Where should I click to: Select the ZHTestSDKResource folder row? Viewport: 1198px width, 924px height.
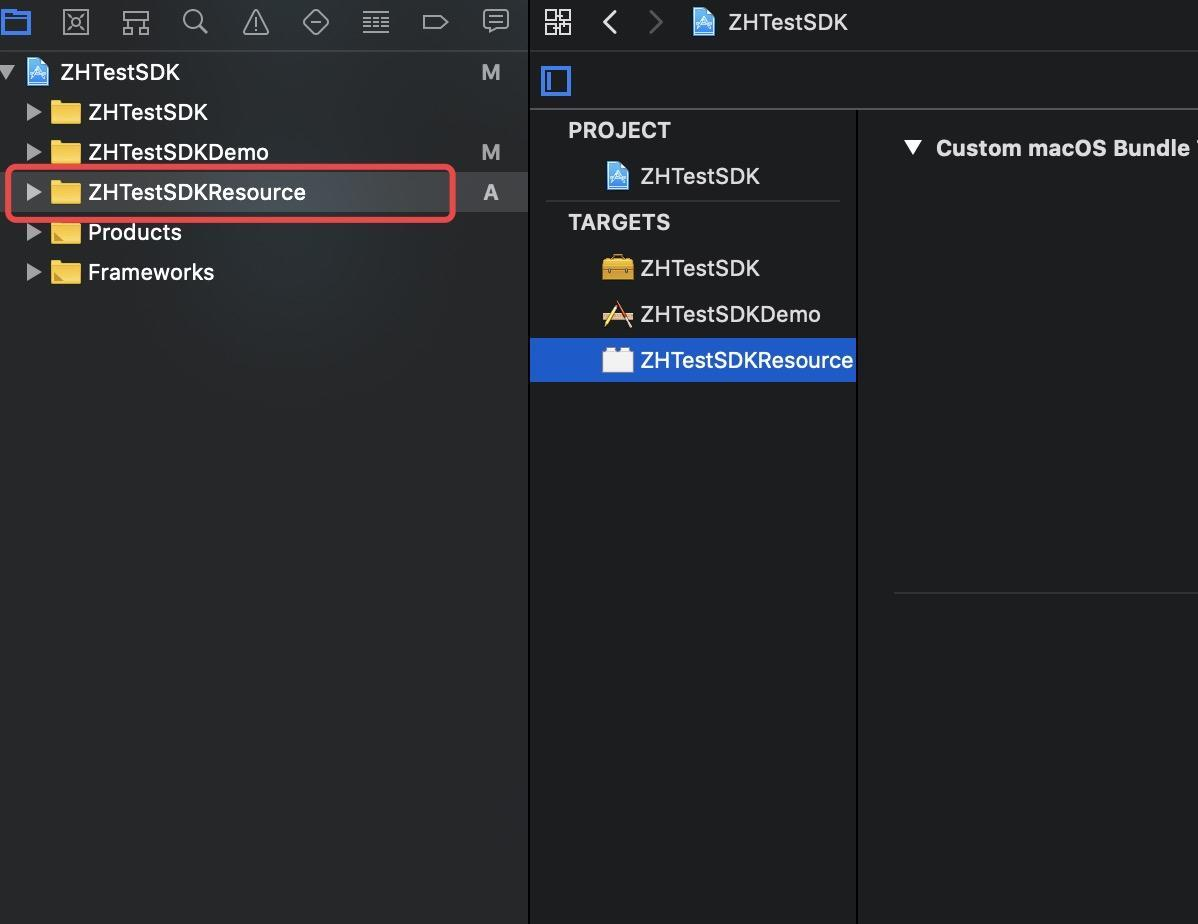[264, 192]
